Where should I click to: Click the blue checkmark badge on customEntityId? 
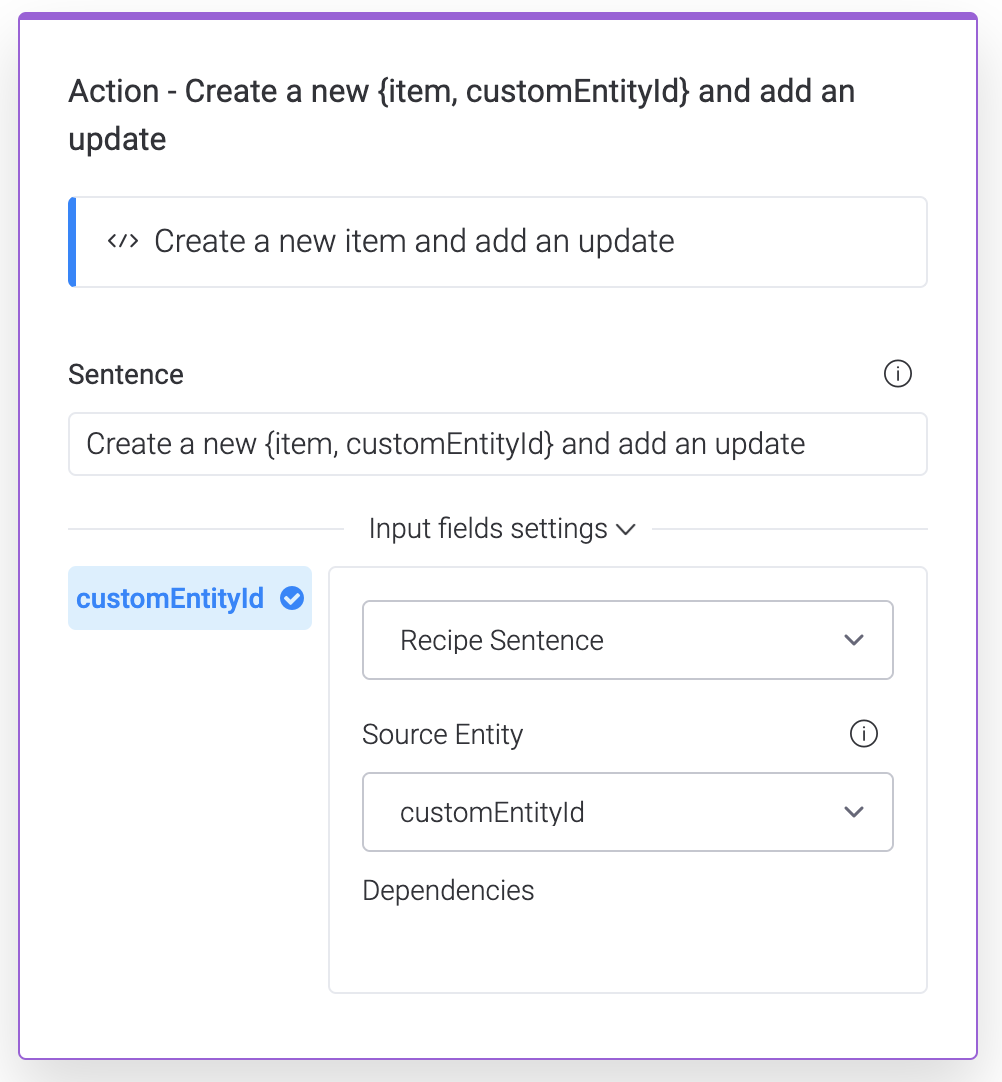292,598
